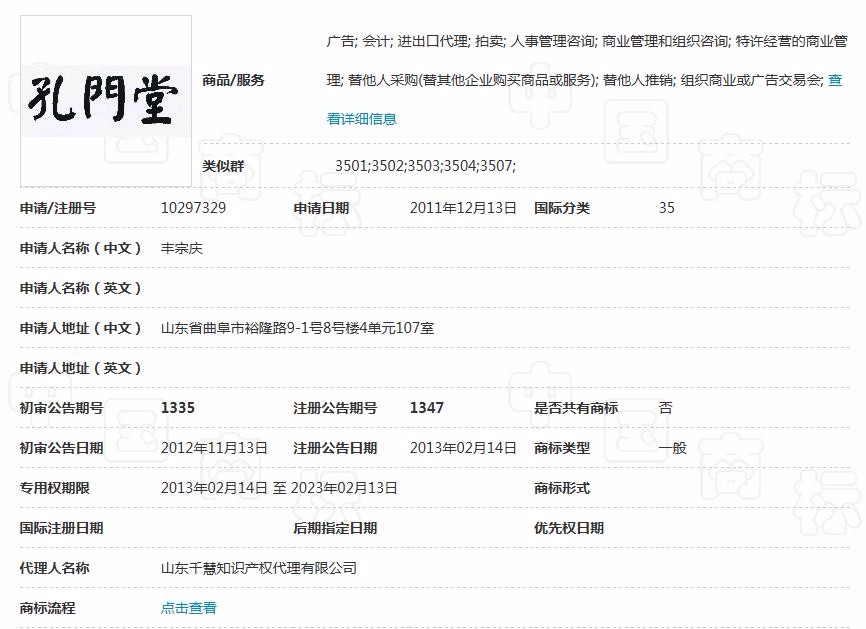Viewport: 866px width, 629px height.
Task: Click the 注册公告日期 value 2013年02月14日
Action: tap(463, 448)
